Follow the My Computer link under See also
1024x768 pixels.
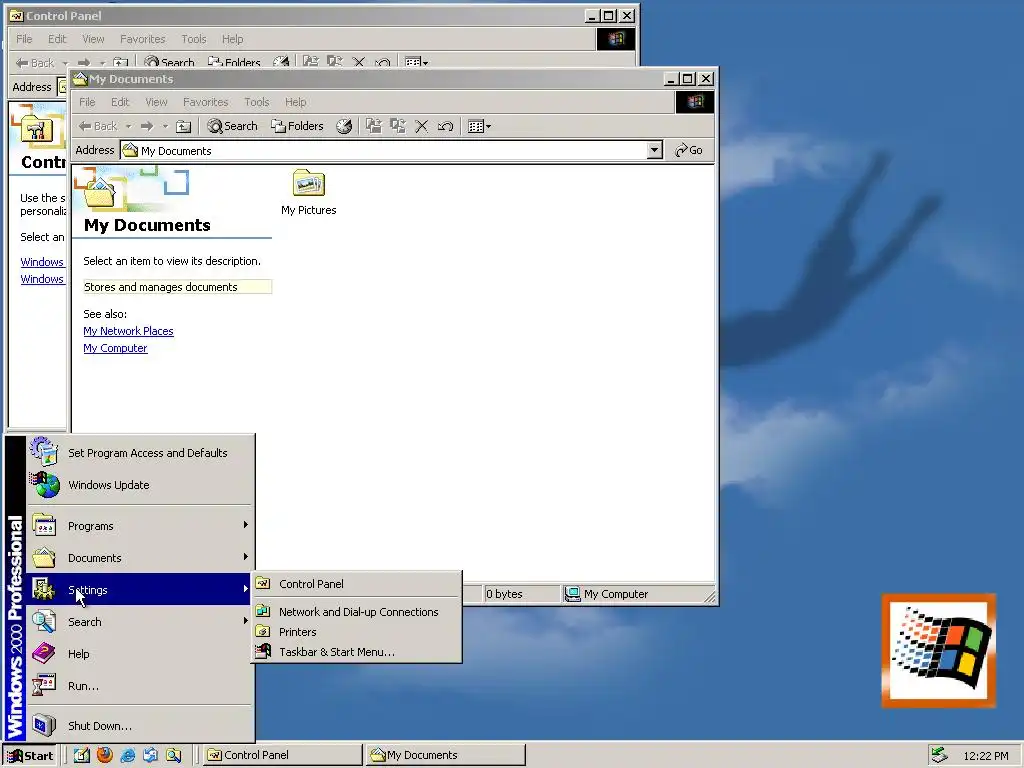point(115,348)
